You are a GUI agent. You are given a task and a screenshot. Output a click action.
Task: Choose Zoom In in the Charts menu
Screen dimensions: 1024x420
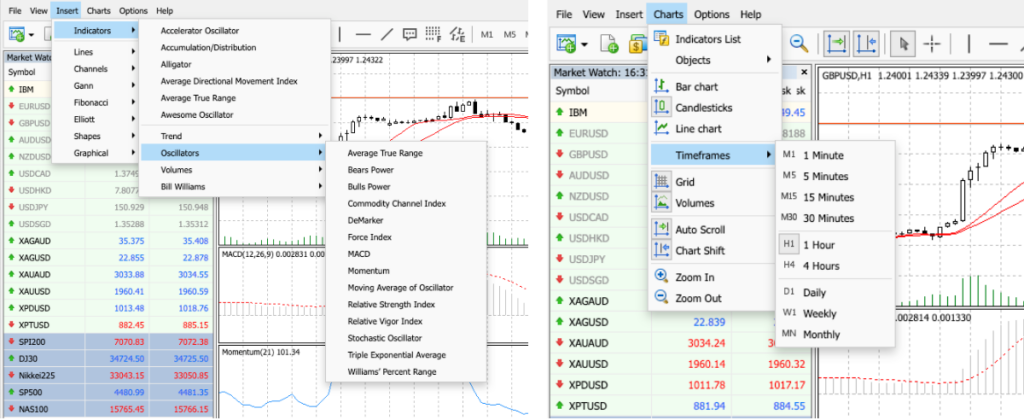pyautogui.click(x=695, y=277)
